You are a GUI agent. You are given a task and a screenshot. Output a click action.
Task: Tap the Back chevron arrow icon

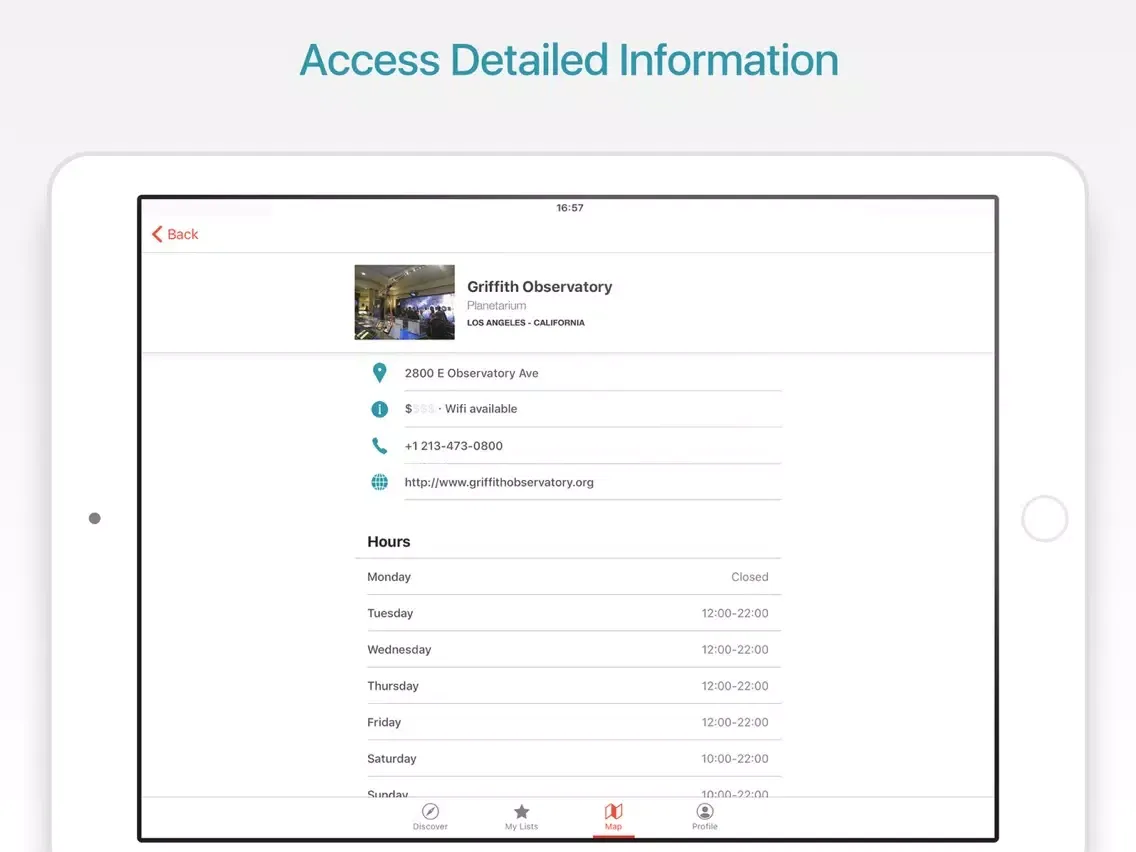(x=156, y=234)
